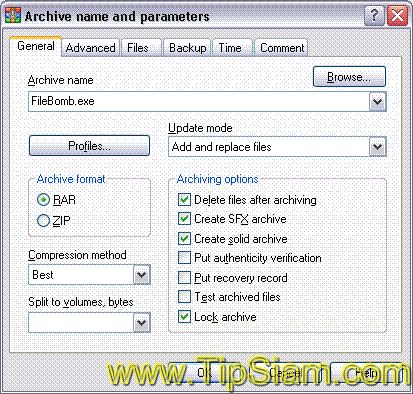The height and width of the screenshot is (394, 413).
Task: Click the question mark help button
Action: pyautogui.click(x=374, y=15)
